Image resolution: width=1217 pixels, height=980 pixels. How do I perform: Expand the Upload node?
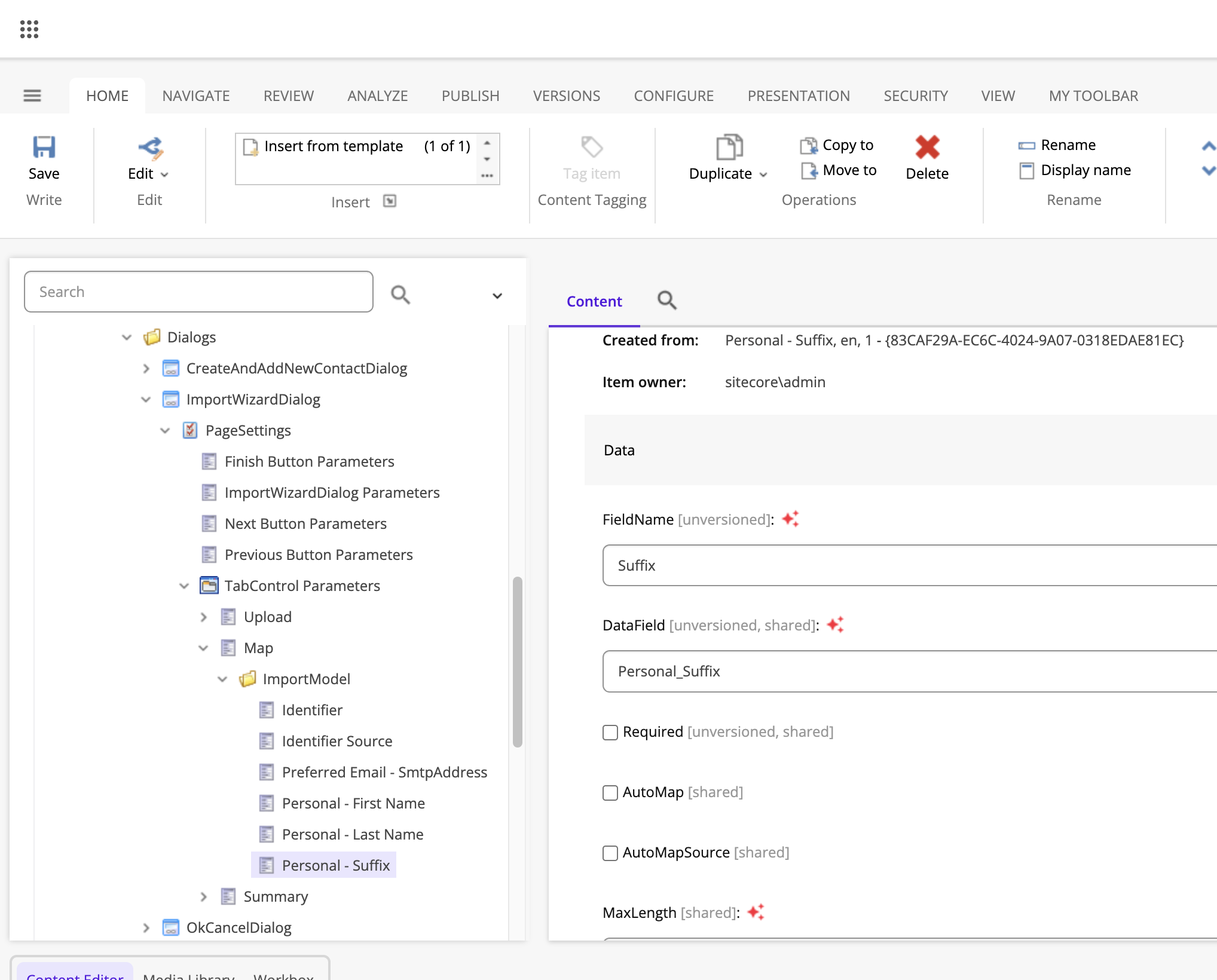tap(203, 617)
